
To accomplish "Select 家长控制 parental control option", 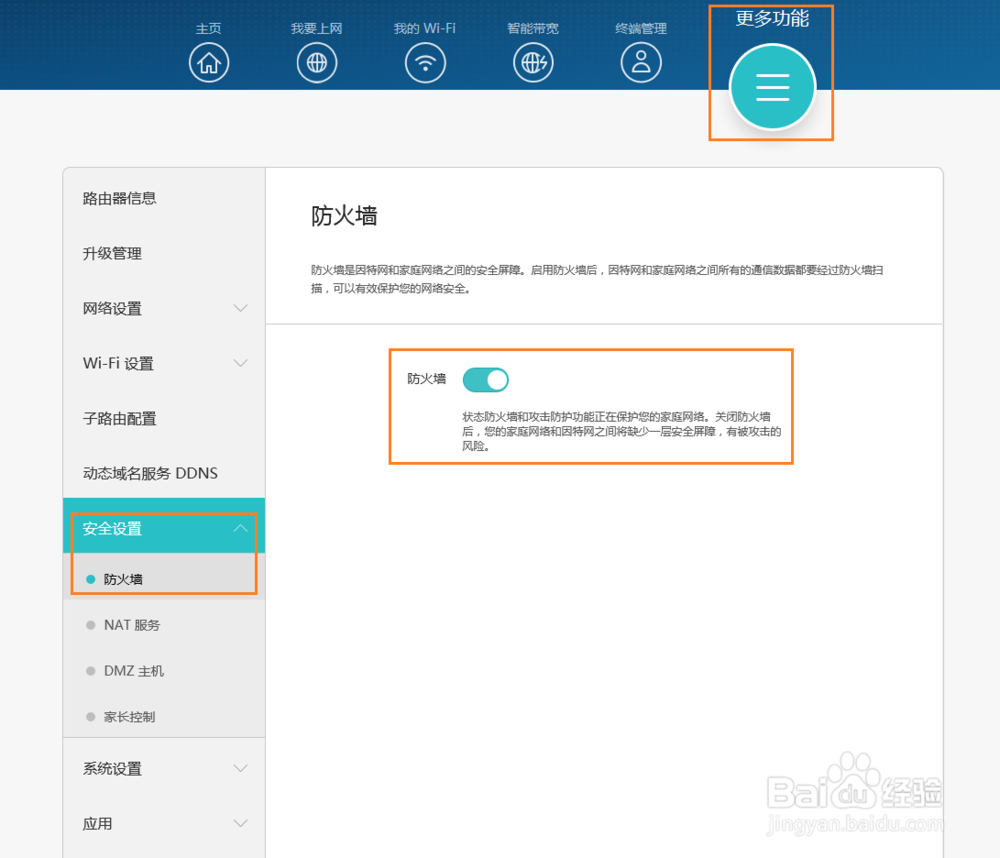I will pyautogui.click(x=91, y=716).
